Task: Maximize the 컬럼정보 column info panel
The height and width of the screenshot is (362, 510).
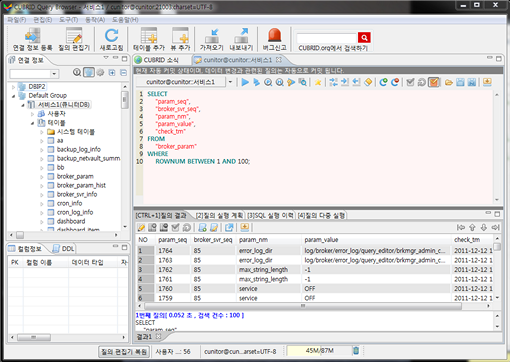Action: pos(124,247)
